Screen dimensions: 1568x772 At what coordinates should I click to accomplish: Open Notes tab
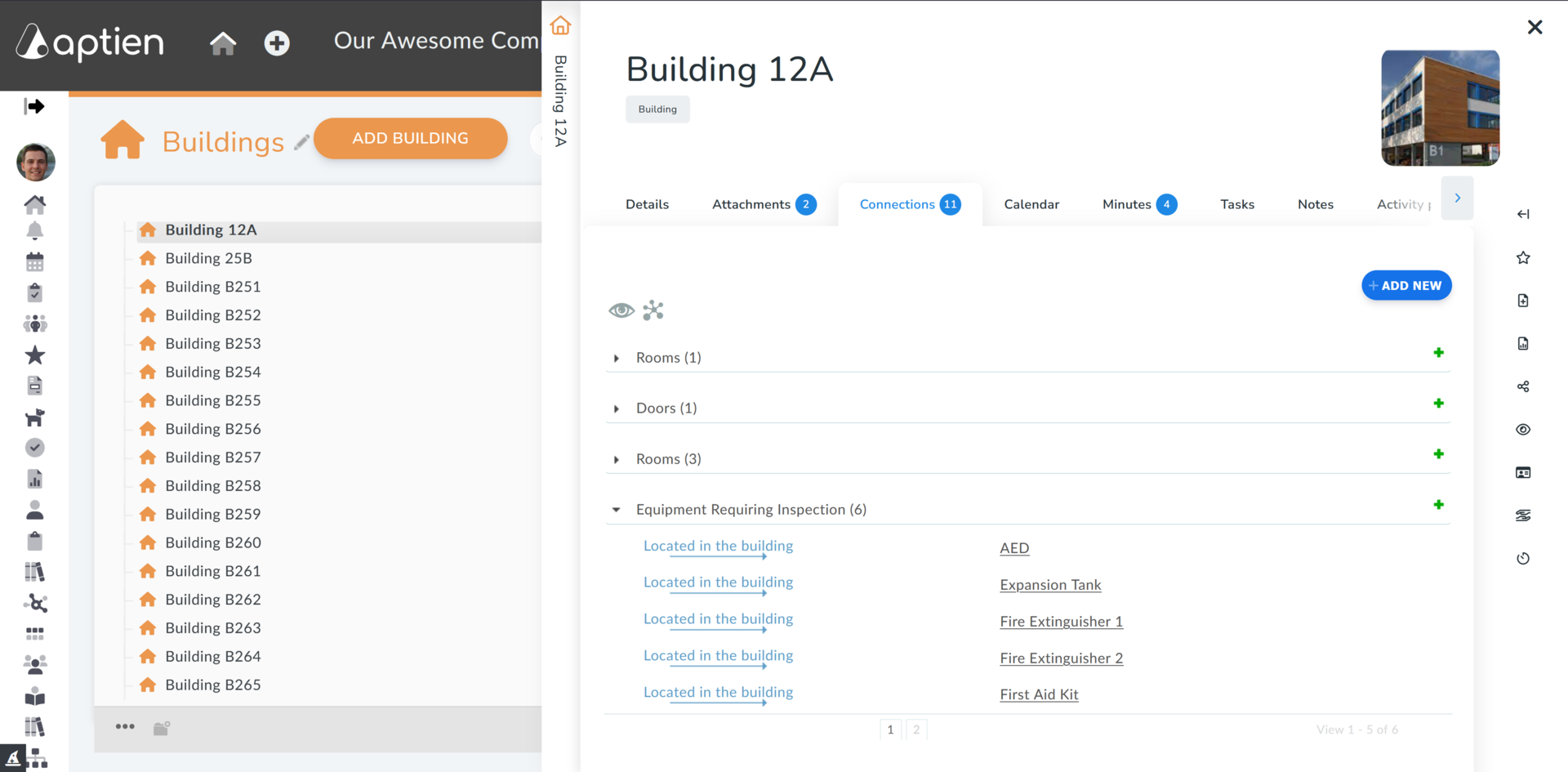click(1316, 204)
